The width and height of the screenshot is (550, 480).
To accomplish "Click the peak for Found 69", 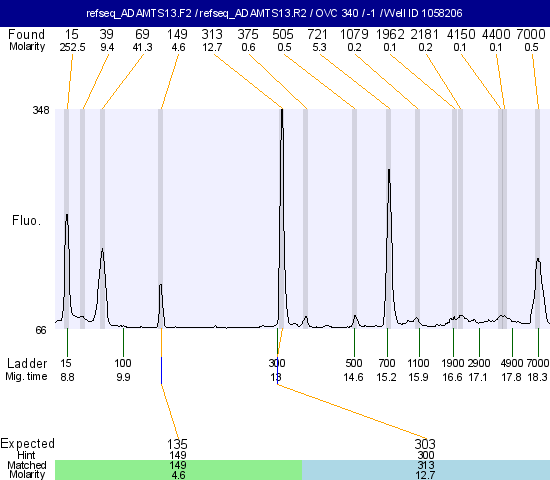I will coord(102,286).
